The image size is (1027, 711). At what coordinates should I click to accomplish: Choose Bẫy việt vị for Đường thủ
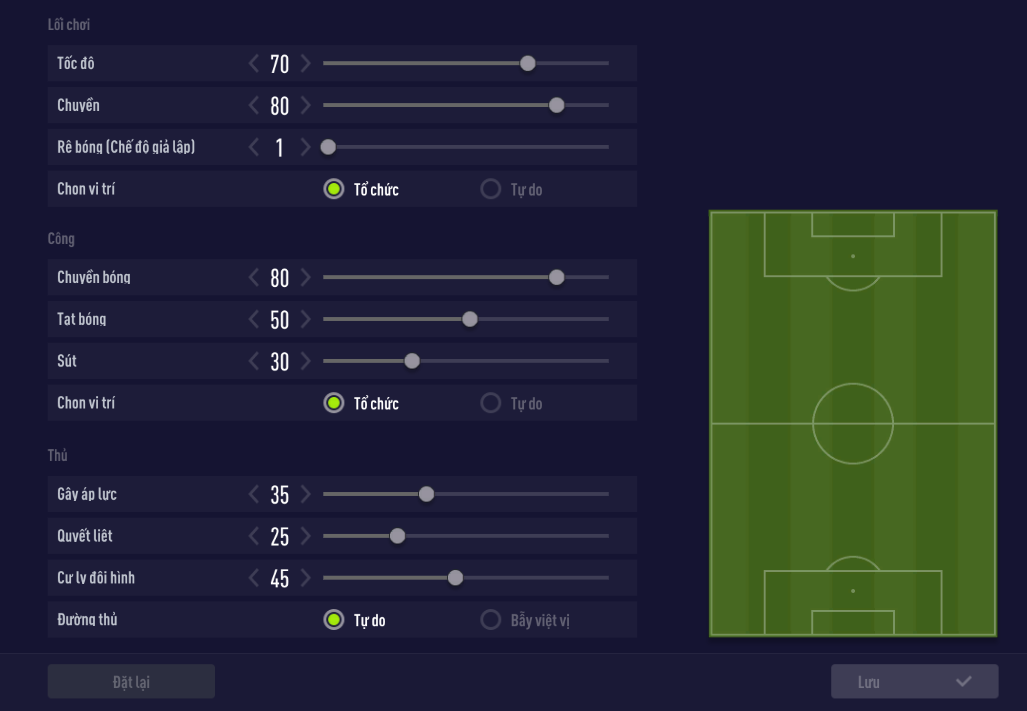click(x=491, y=620)
